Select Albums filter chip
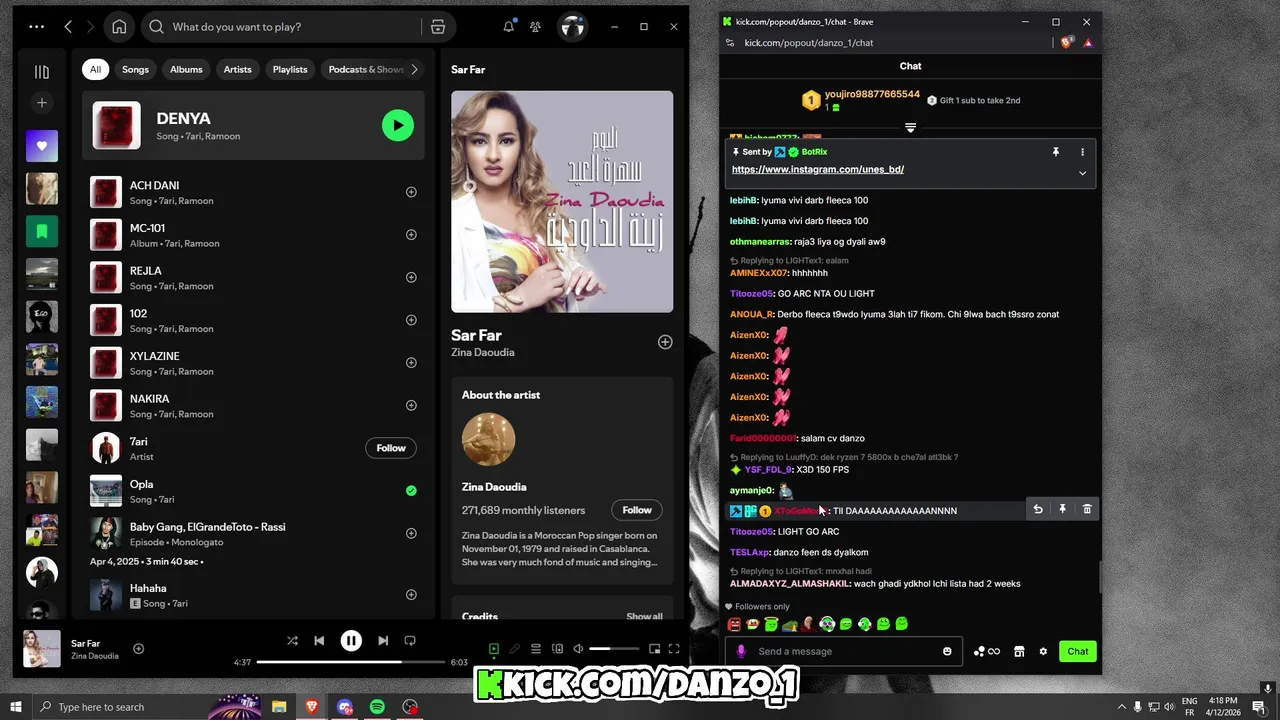 (x=186, y=69)
